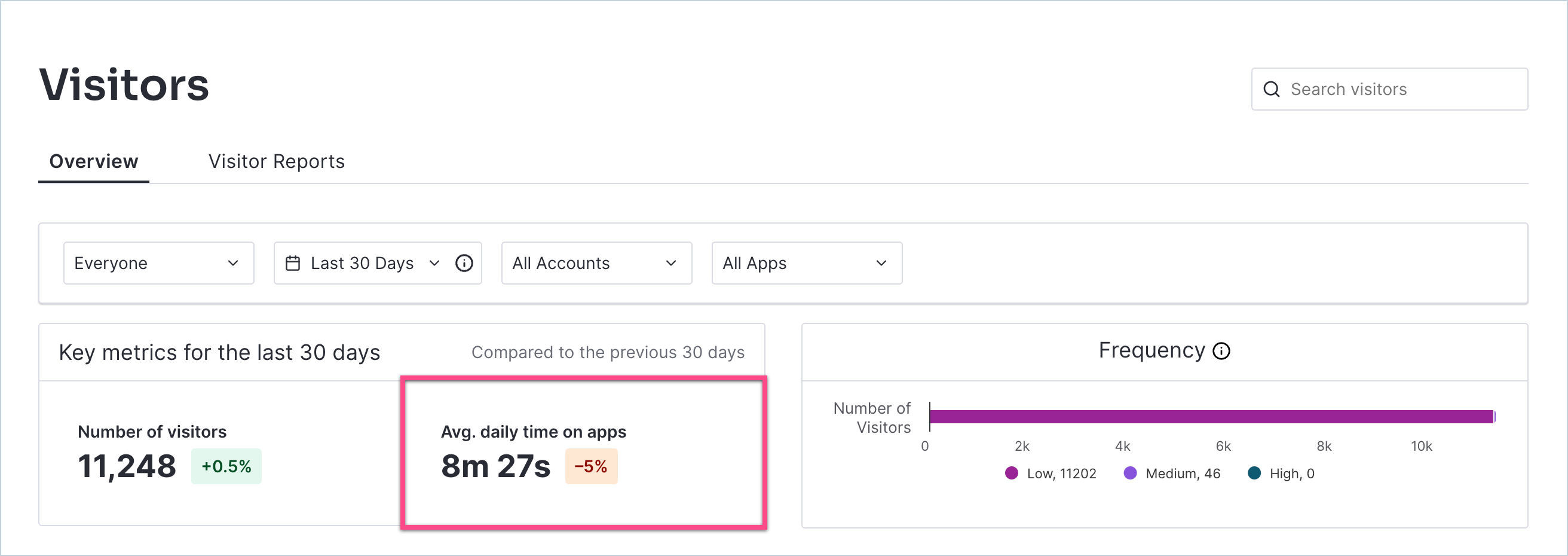The height and width of the screenshot is (556, 1568).
Task: Toggle the Medium legend dot
Action: [x=1130, y=473]
